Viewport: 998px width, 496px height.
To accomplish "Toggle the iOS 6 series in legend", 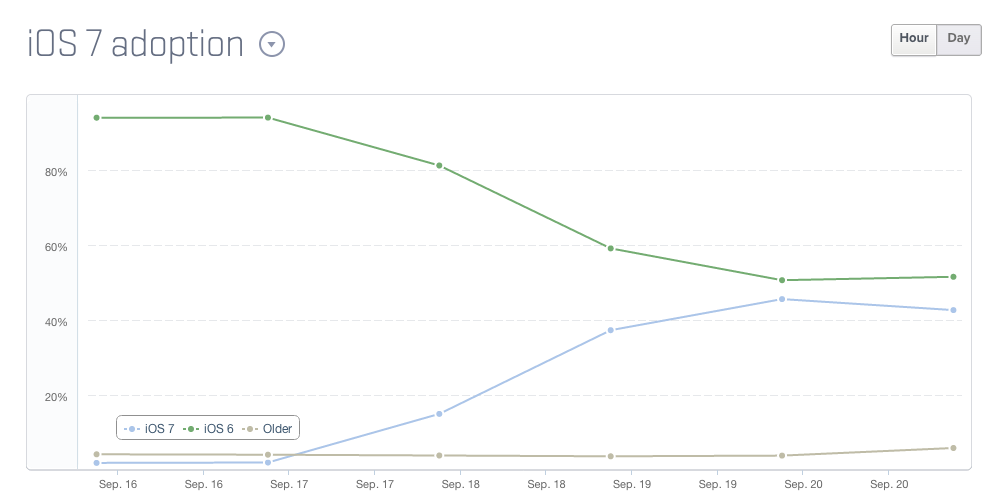I will (210, 429).
